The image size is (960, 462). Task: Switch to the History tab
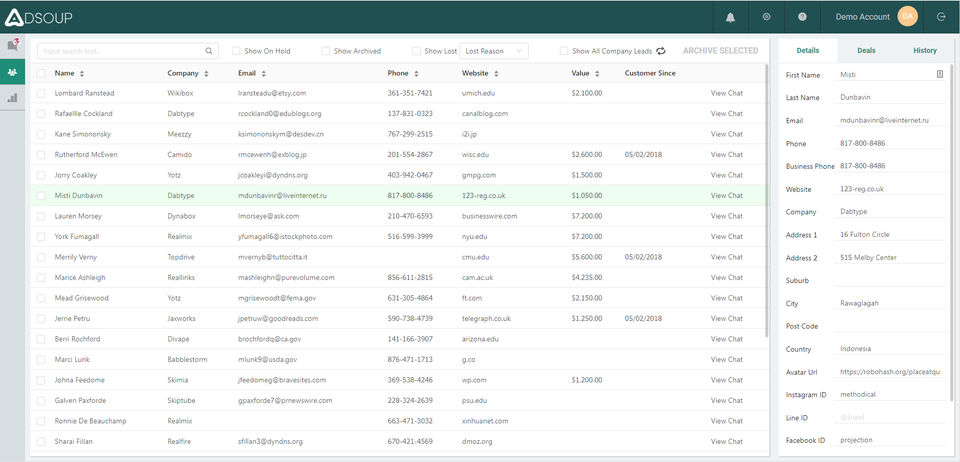point(924,51)
